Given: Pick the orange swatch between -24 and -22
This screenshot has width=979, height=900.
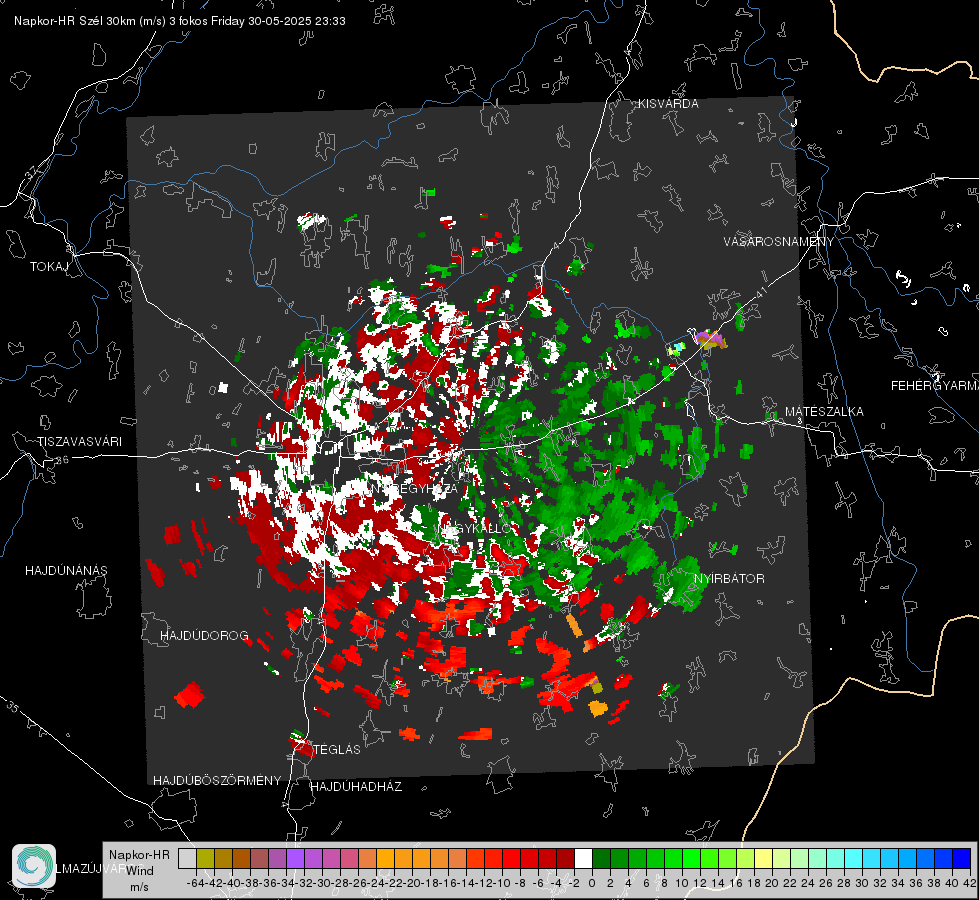Looking at the screenshot, I should pyautogui.click(x=385, y=859).
